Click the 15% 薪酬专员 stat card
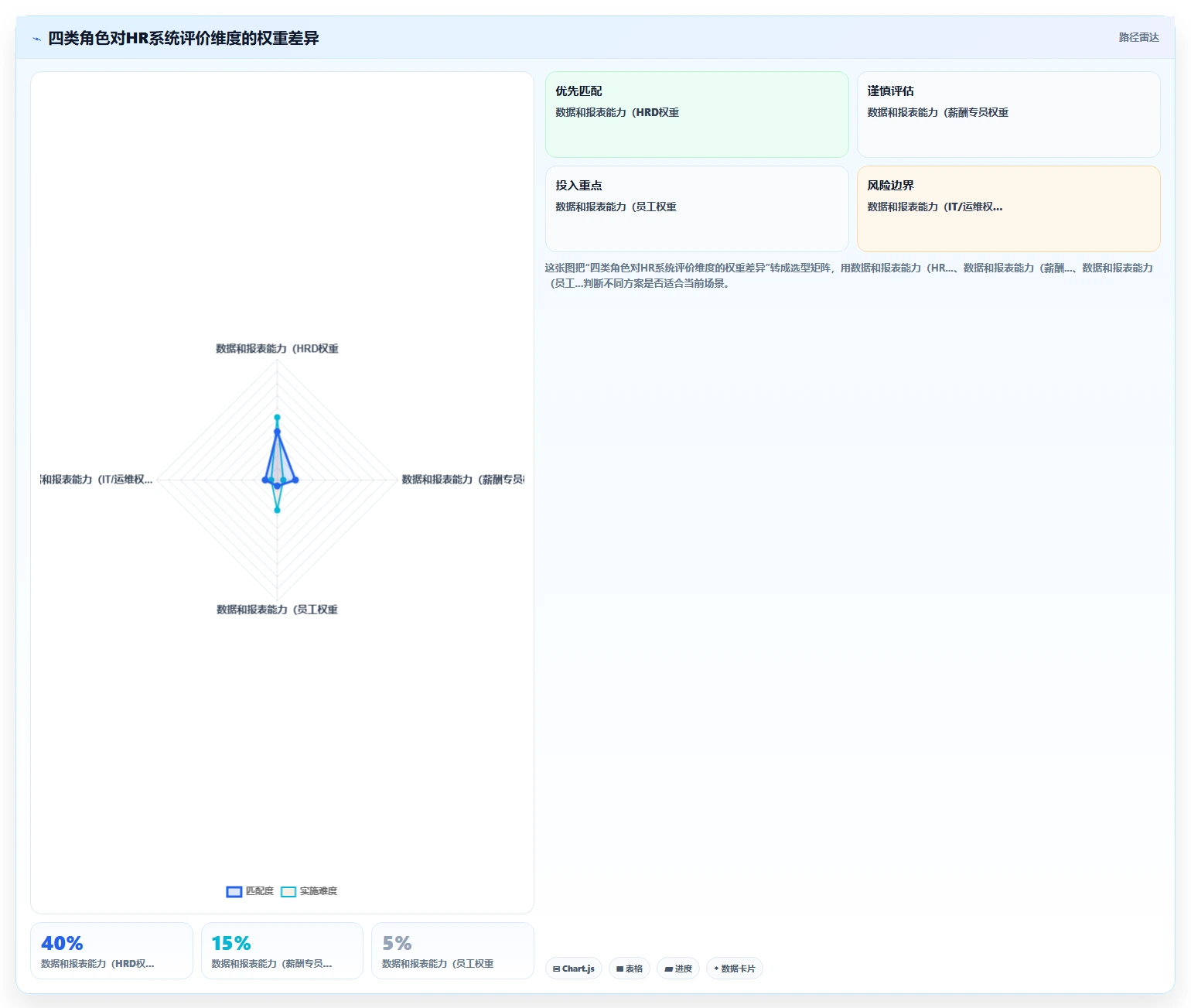The height and width of the screenshot is (1008, 1191). click(282, 951)
